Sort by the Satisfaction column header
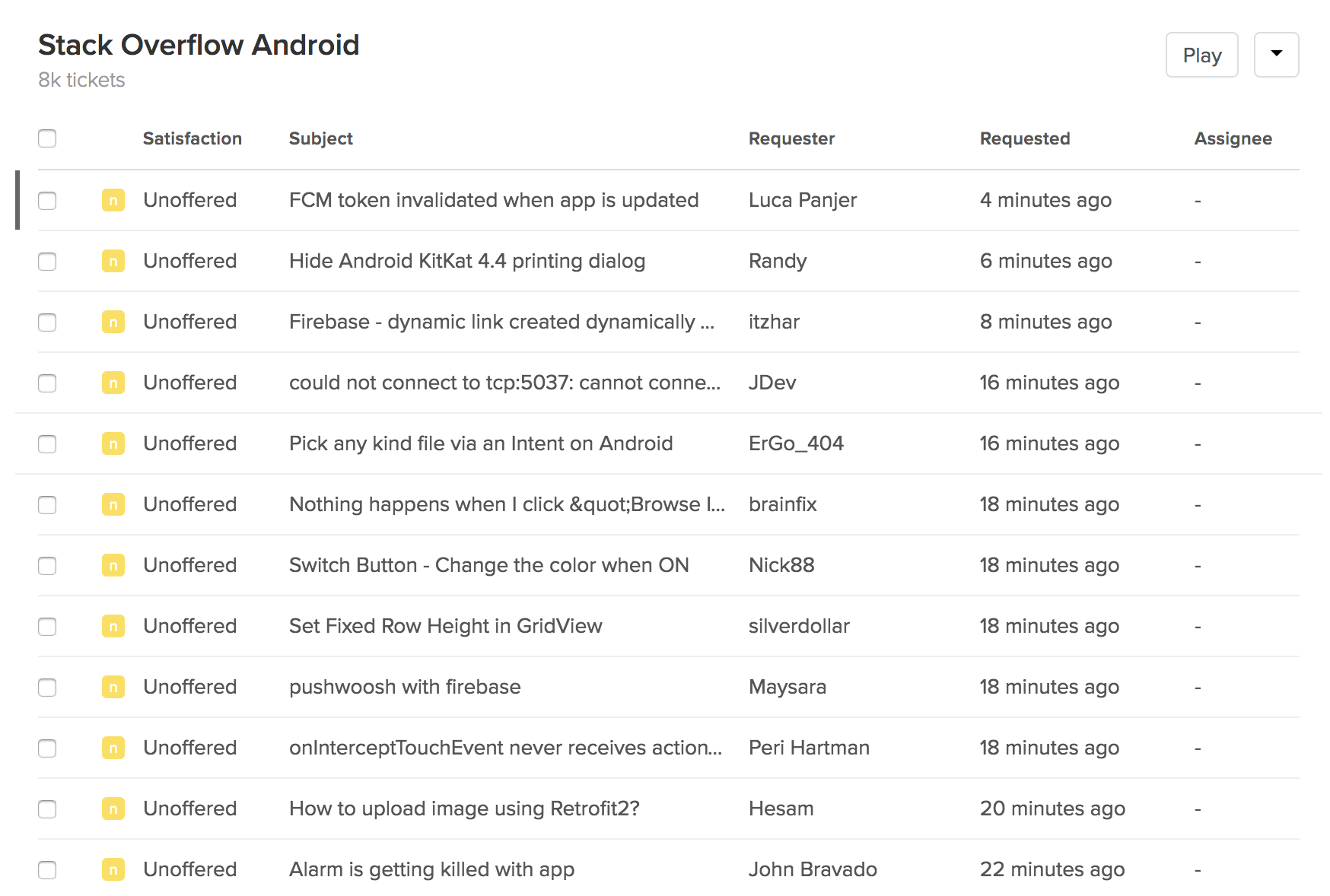 click(192, 138)
